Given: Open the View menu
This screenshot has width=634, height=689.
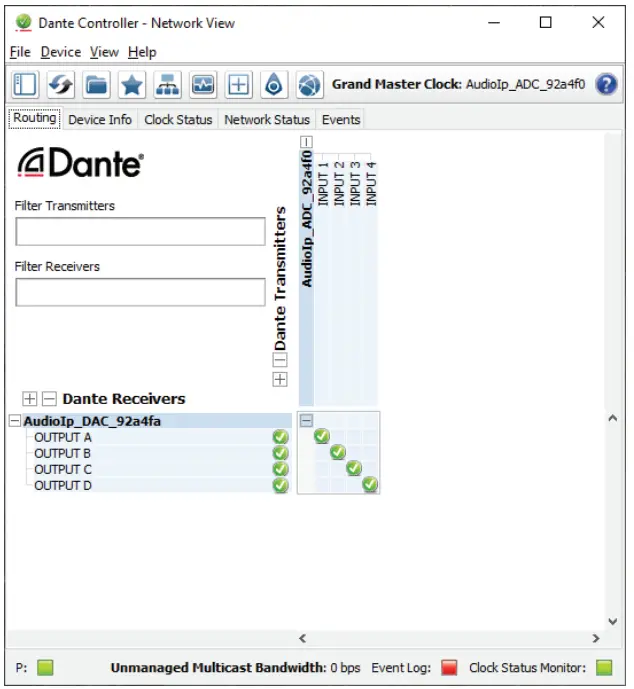Looking at the screenshot, I should click(104, 52).
